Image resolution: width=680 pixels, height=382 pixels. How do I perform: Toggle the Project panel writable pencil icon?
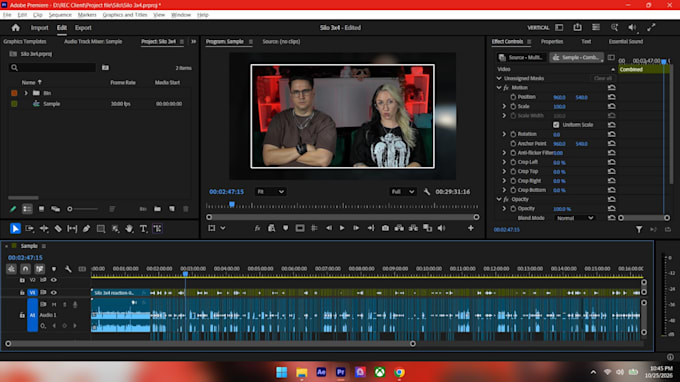click(13, 209)
